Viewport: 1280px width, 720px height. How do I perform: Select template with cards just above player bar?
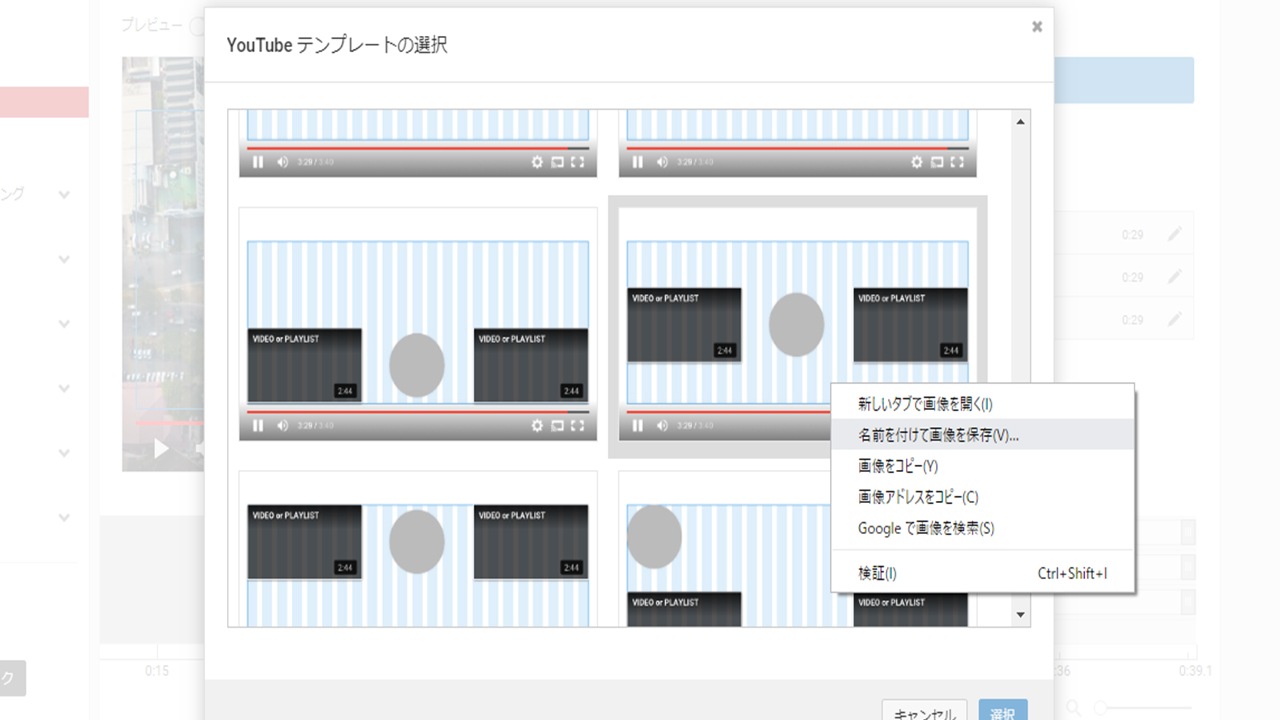(x=418, y=326)
